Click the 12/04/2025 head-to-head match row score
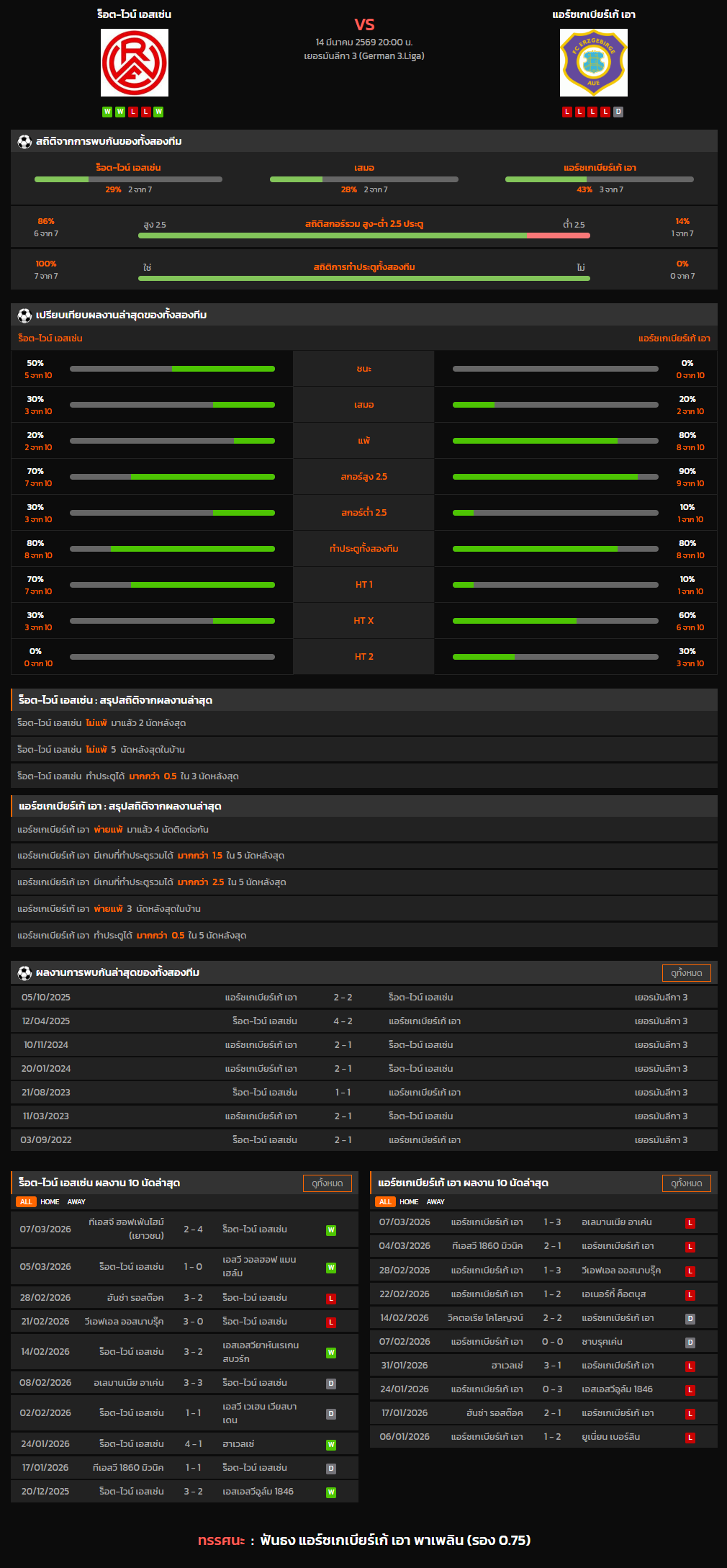 (x=343, y=1021)
